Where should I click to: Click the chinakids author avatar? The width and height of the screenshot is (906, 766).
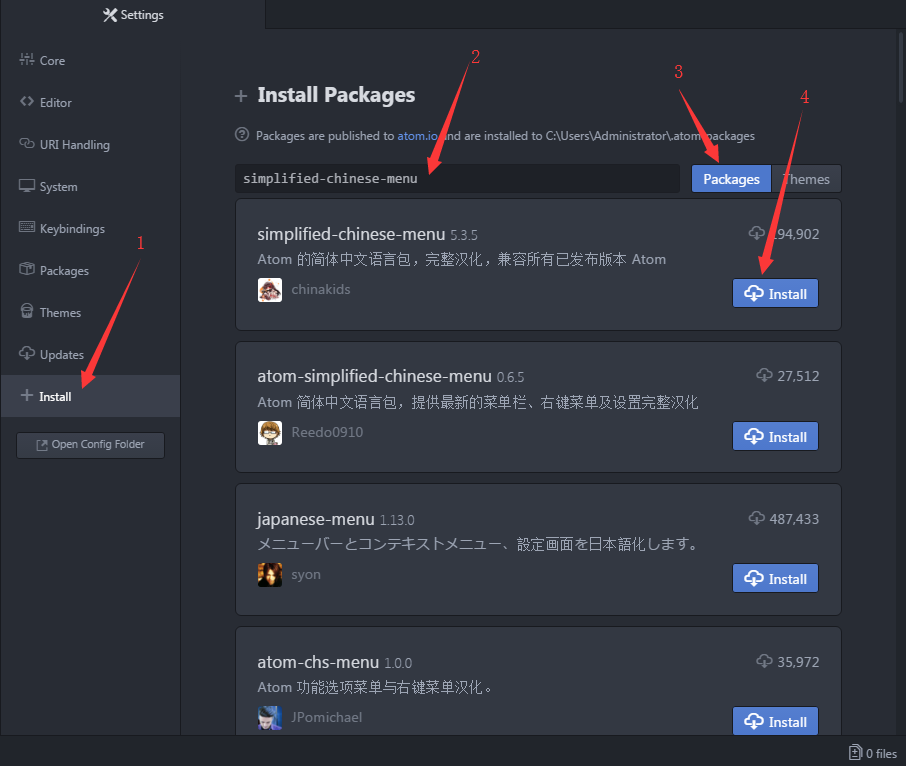[x=270, y=290]
